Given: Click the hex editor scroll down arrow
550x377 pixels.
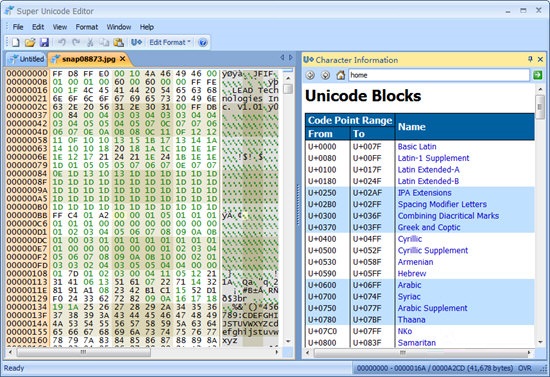Looking at the screenshot, I should (288, 341).
